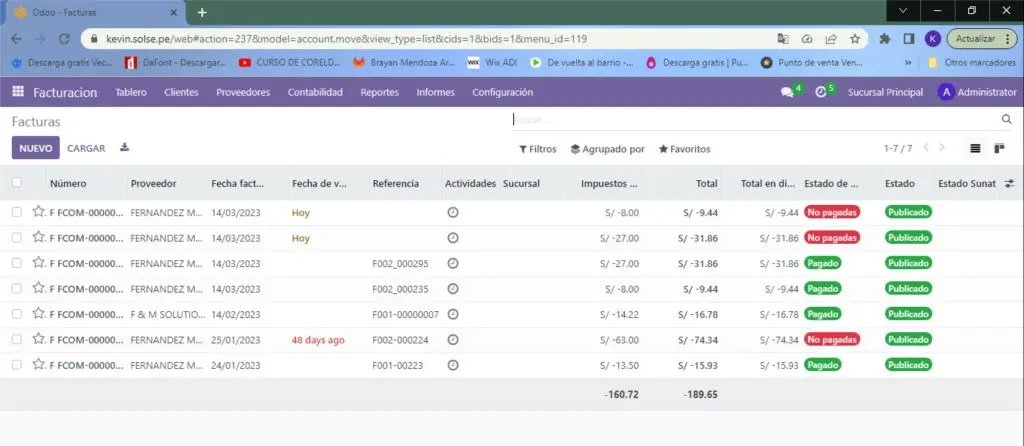Image resolution: width=1024 pixels, height=446 pixels.
Task: Open the activities clock in navbar
Action: pyautogui.click(x=821, y=92)
